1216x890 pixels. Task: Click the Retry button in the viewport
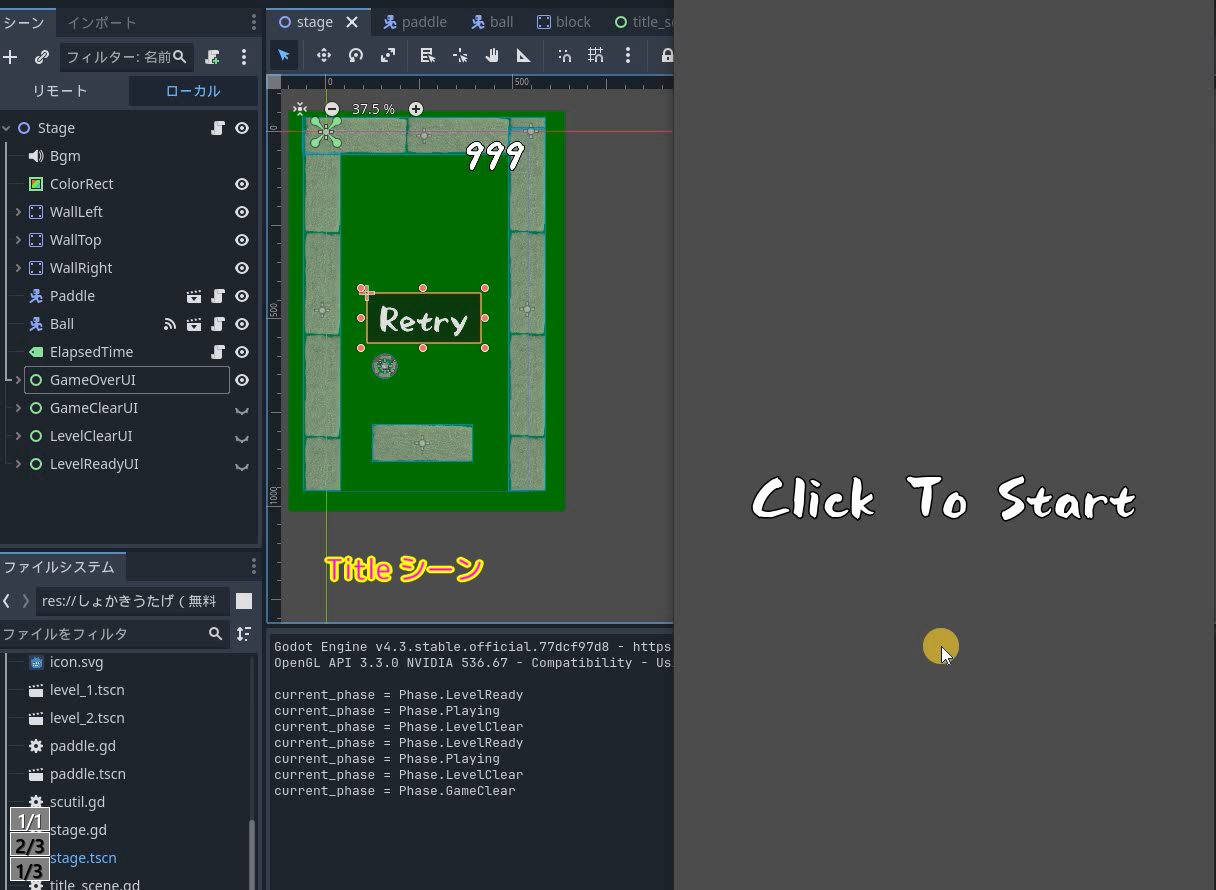pos(424,320)
